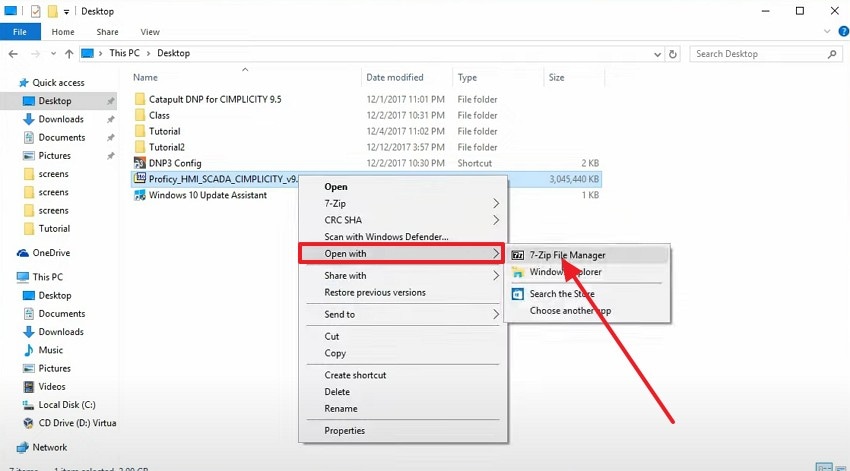The image size is (850, 471).
Task: Switch to the View ribbon tab
Action: pos(150,32)
